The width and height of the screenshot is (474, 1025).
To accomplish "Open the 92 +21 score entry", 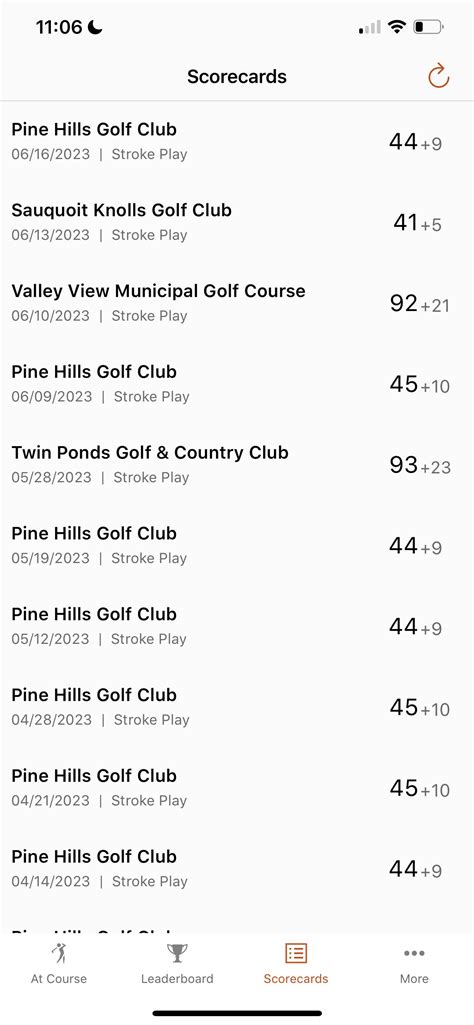I will pos(419,303).
